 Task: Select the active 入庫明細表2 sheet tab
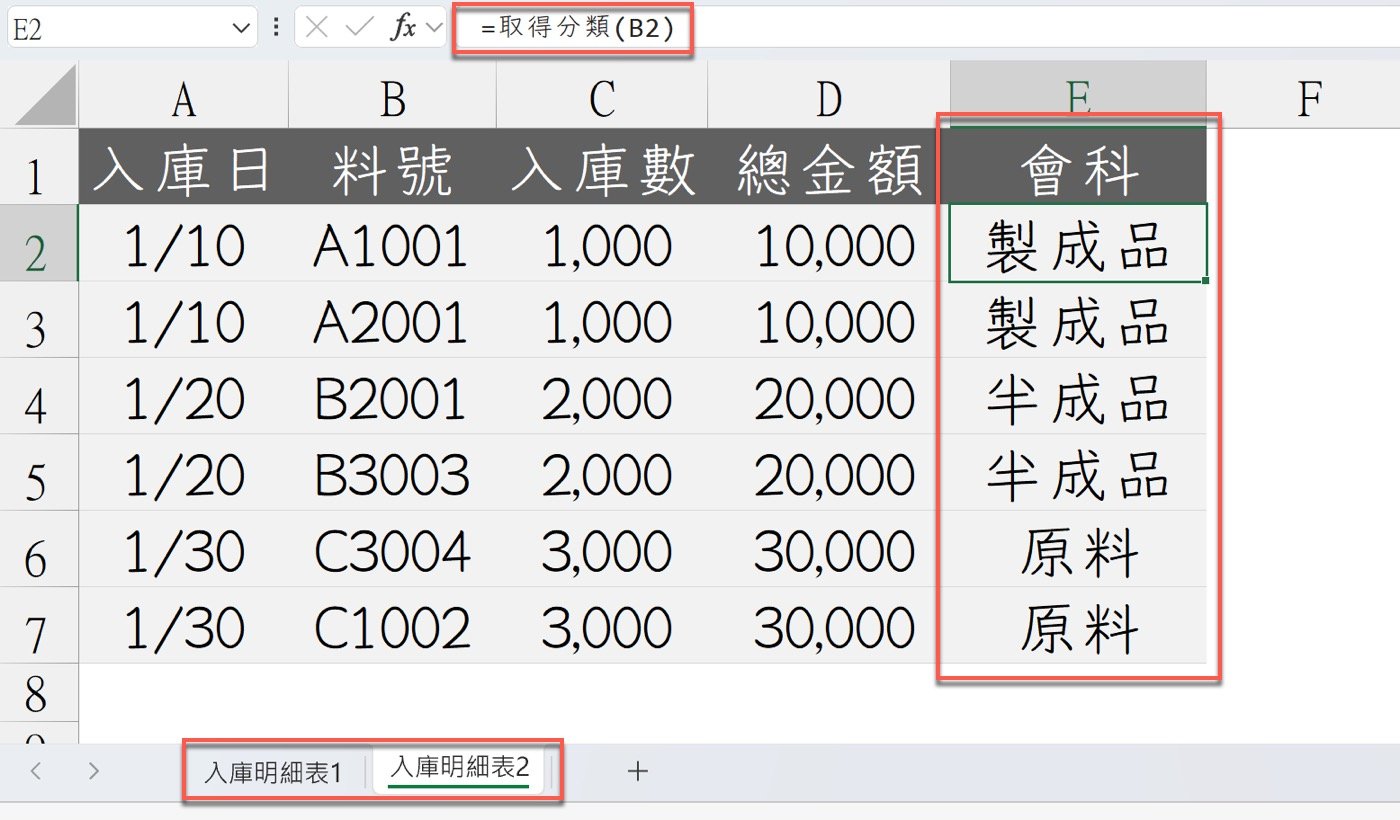pyautogui.click(x=458, y=771)
